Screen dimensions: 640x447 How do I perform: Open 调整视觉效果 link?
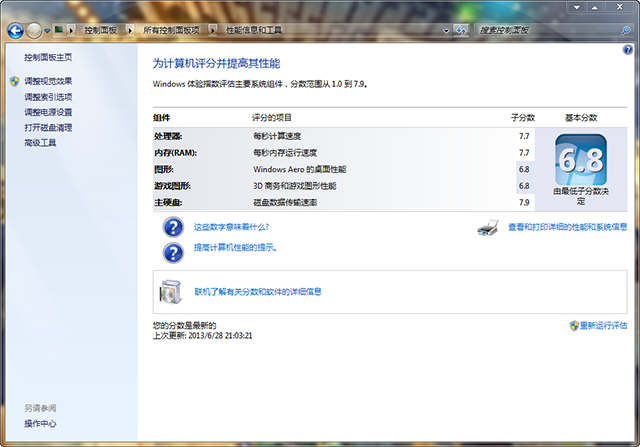click(48, 81)
